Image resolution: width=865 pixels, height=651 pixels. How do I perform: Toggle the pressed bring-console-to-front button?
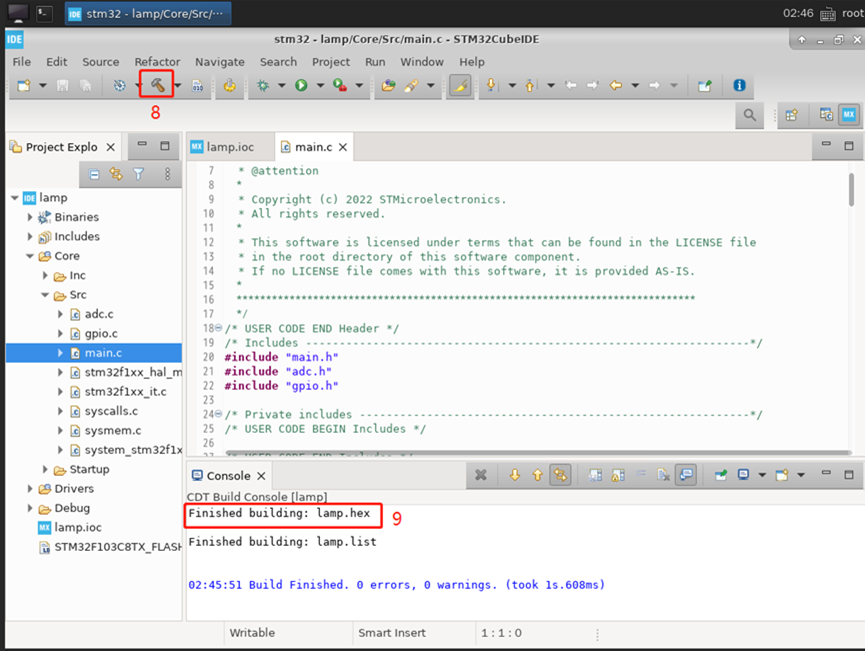click(686, 475)
